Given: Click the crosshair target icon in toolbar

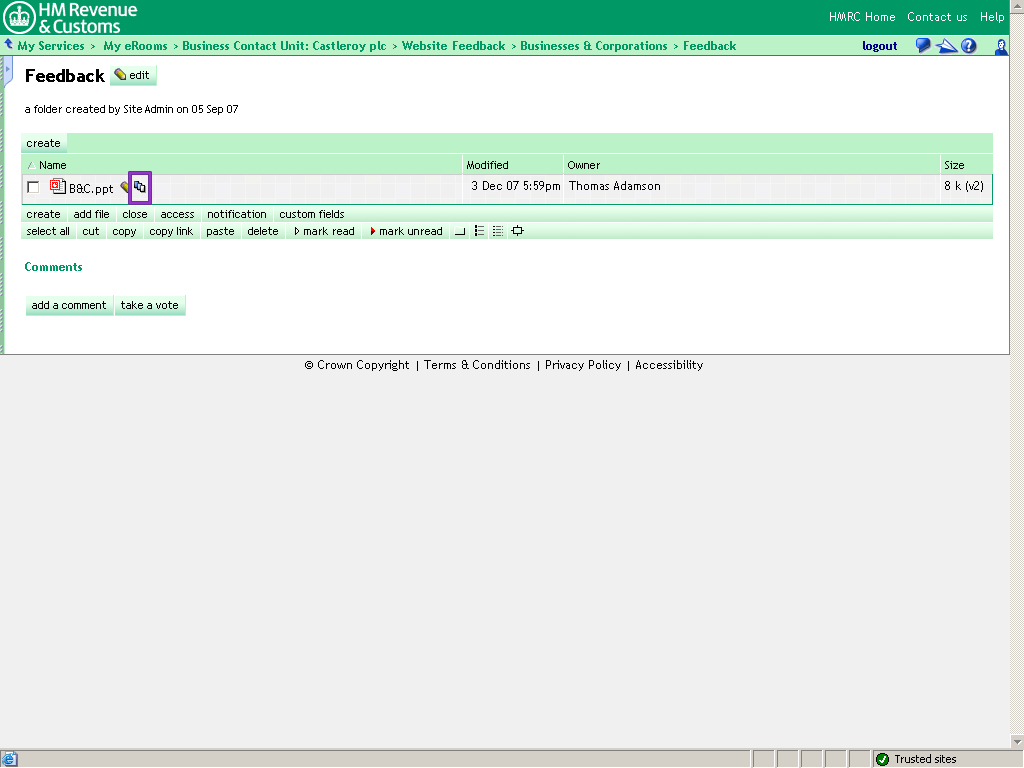Looking at the screenshot, I should point(517,231).
